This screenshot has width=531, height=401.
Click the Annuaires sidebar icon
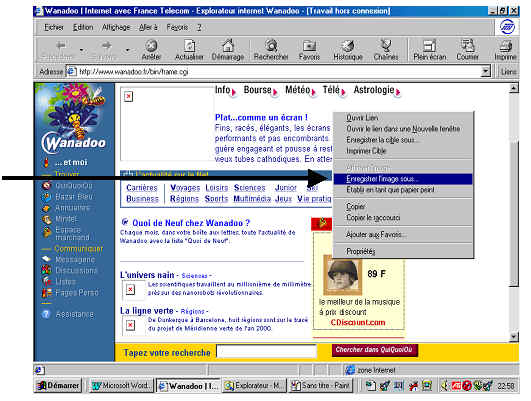click(46, 208)
